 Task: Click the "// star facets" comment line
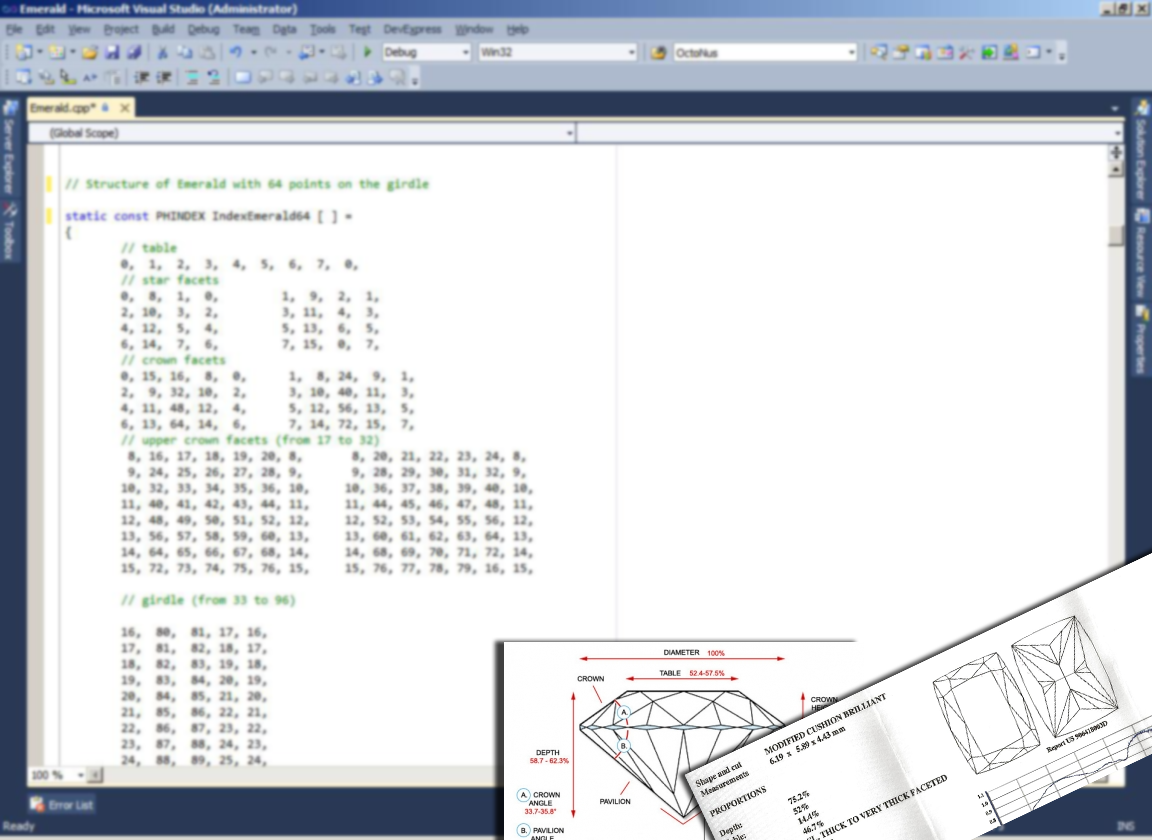click(x=170, y=280)
